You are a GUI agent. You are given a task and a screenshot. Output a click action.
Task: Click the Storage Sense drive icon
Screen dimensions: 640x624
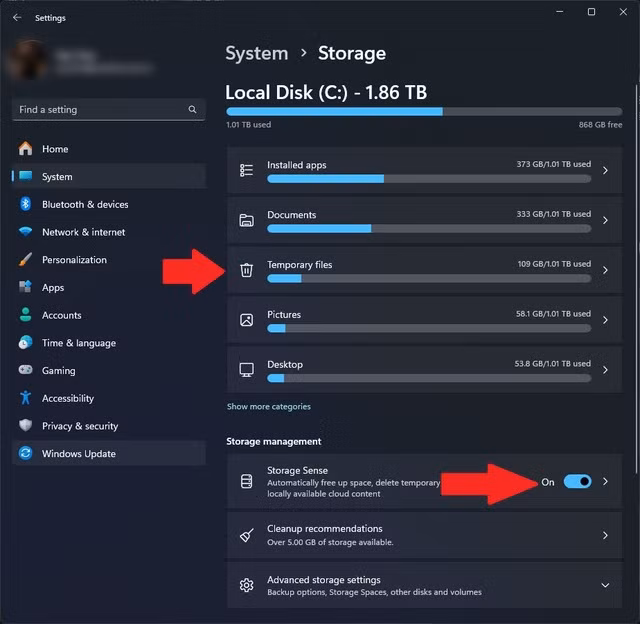[x=247, y=482]
